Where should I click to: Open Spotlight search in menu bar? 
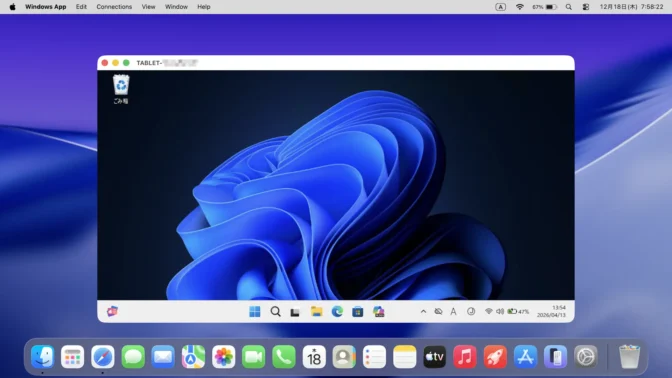568,7
